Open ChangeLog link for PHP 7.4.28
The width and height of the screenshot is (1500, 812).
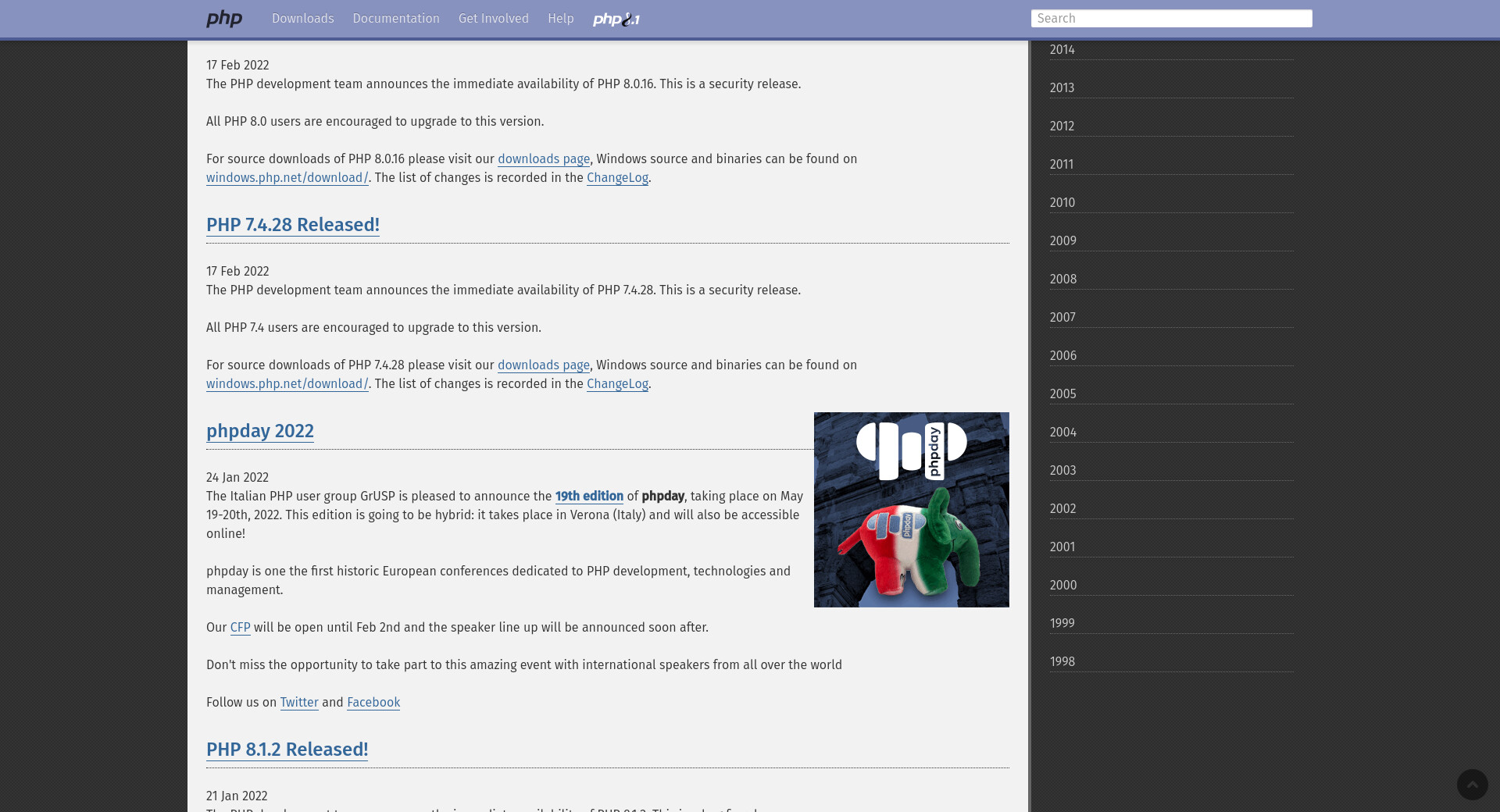(x=616, y=384)
